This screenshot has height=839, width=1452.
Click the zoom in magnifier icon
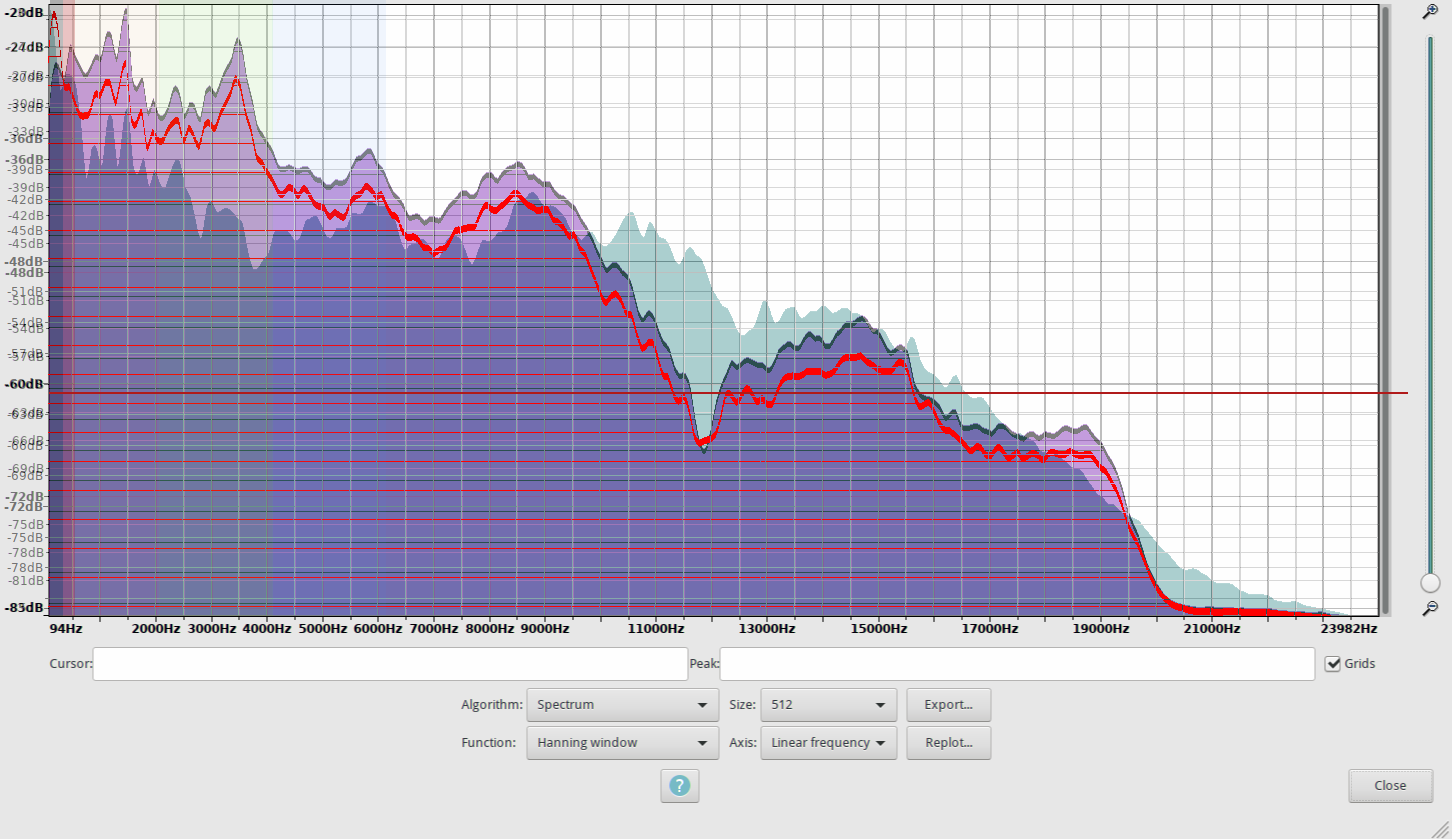[1431, 12]
